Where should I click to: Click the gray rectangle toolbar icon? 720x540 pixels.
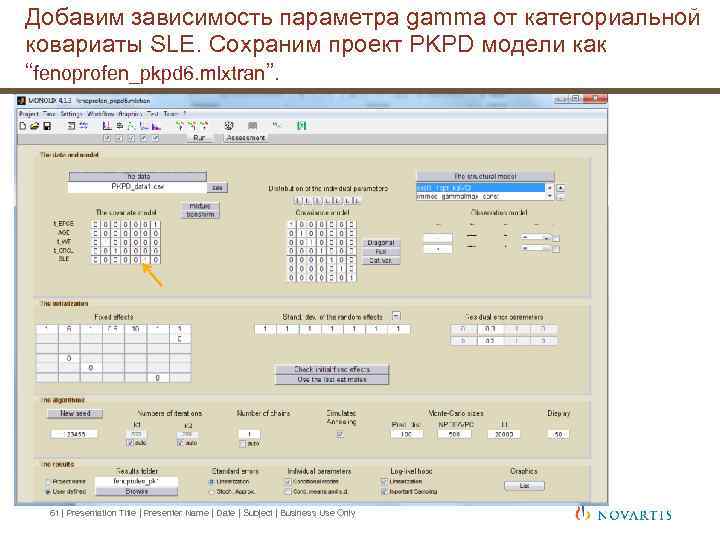point(253,125)
